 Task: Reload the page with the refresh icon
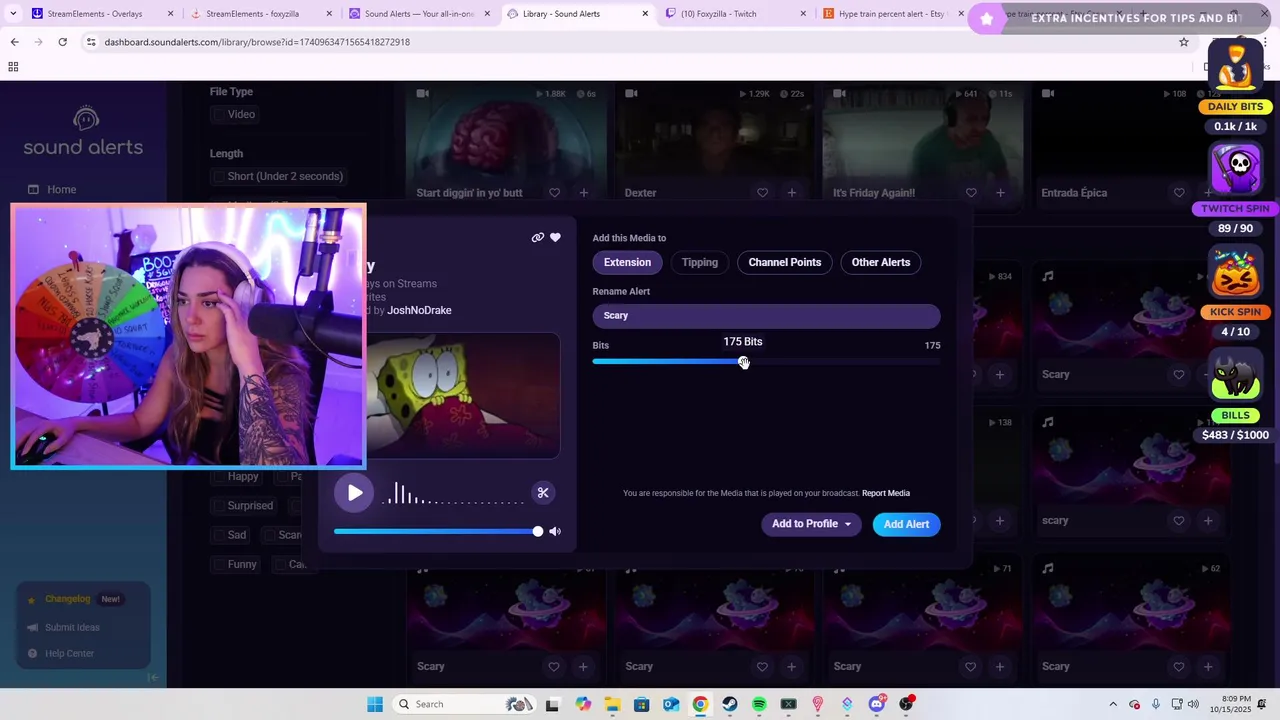click(62, 42)
